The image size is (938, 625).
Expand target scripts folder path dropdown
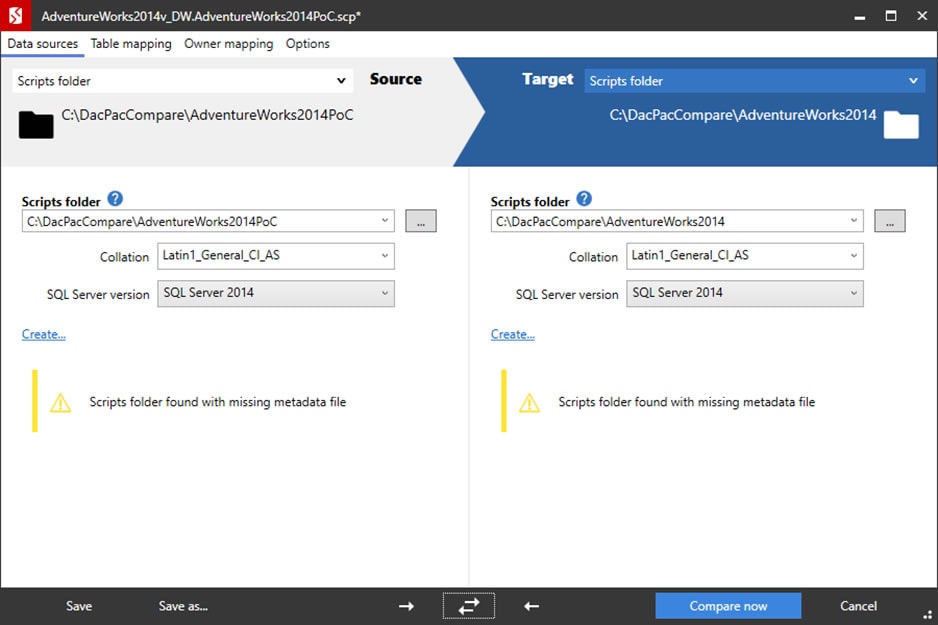(x=854, y=221)
